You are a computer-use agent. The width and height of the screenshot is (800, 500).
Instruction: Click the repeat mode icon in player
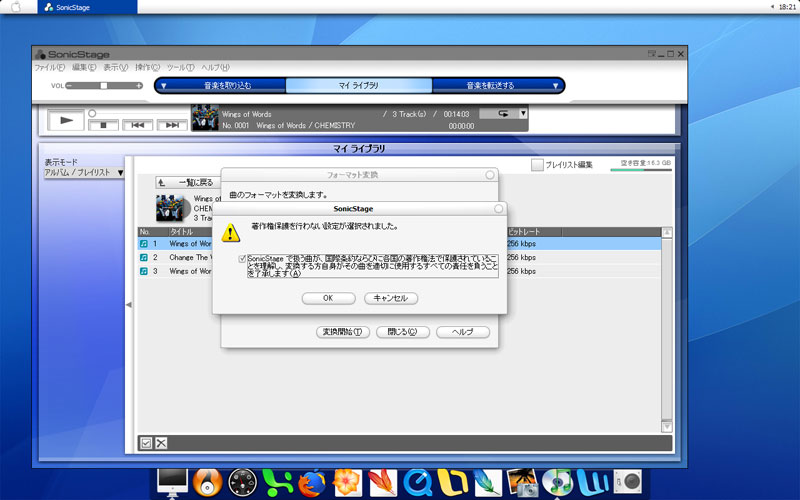point(503,113)
